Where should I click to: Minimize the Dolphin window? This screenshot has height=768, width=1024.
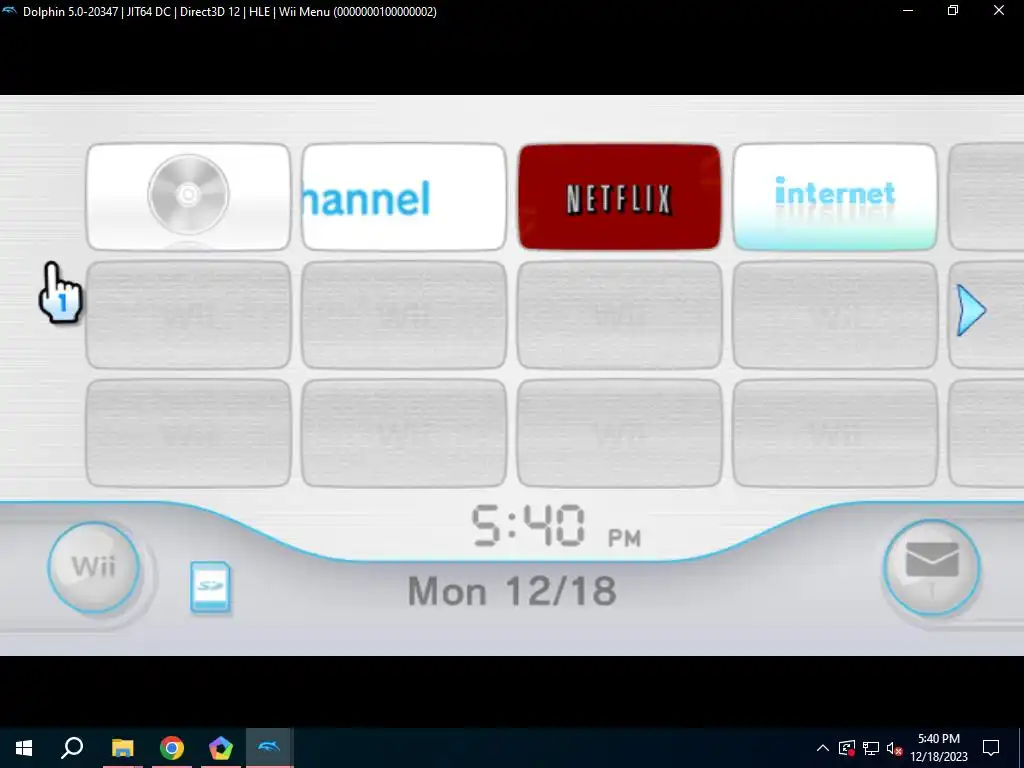coord(908,10)
